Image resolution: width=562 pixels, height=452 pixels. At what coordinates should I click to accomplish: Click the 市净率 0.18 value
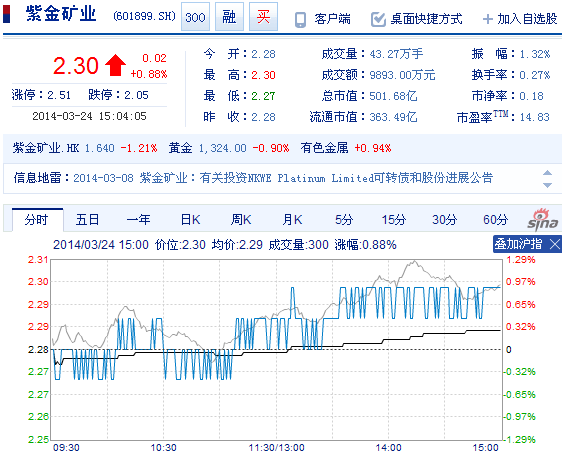point(531,96)
